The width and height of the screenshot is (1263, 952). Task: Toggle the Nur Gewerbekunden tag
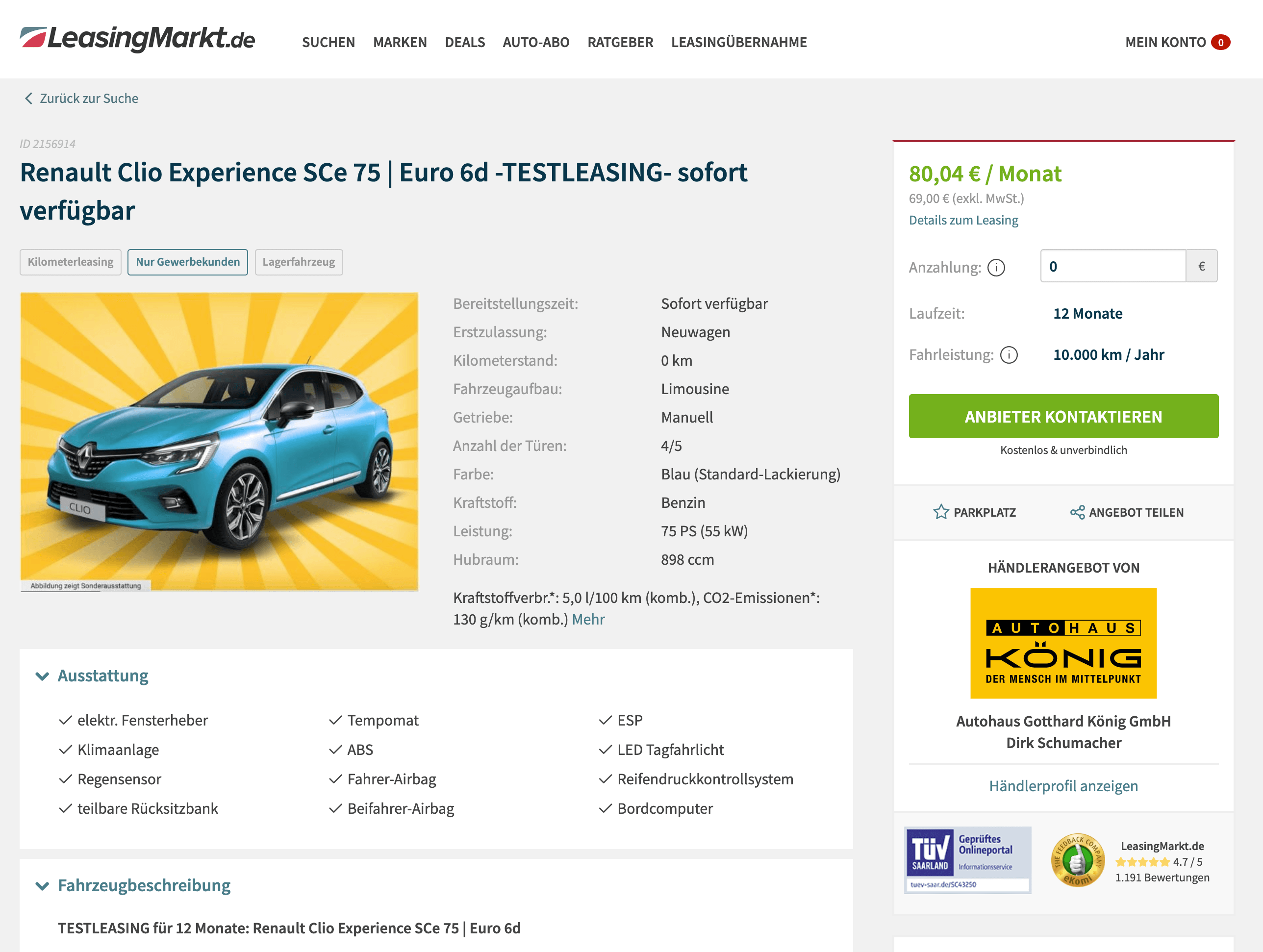188,262
